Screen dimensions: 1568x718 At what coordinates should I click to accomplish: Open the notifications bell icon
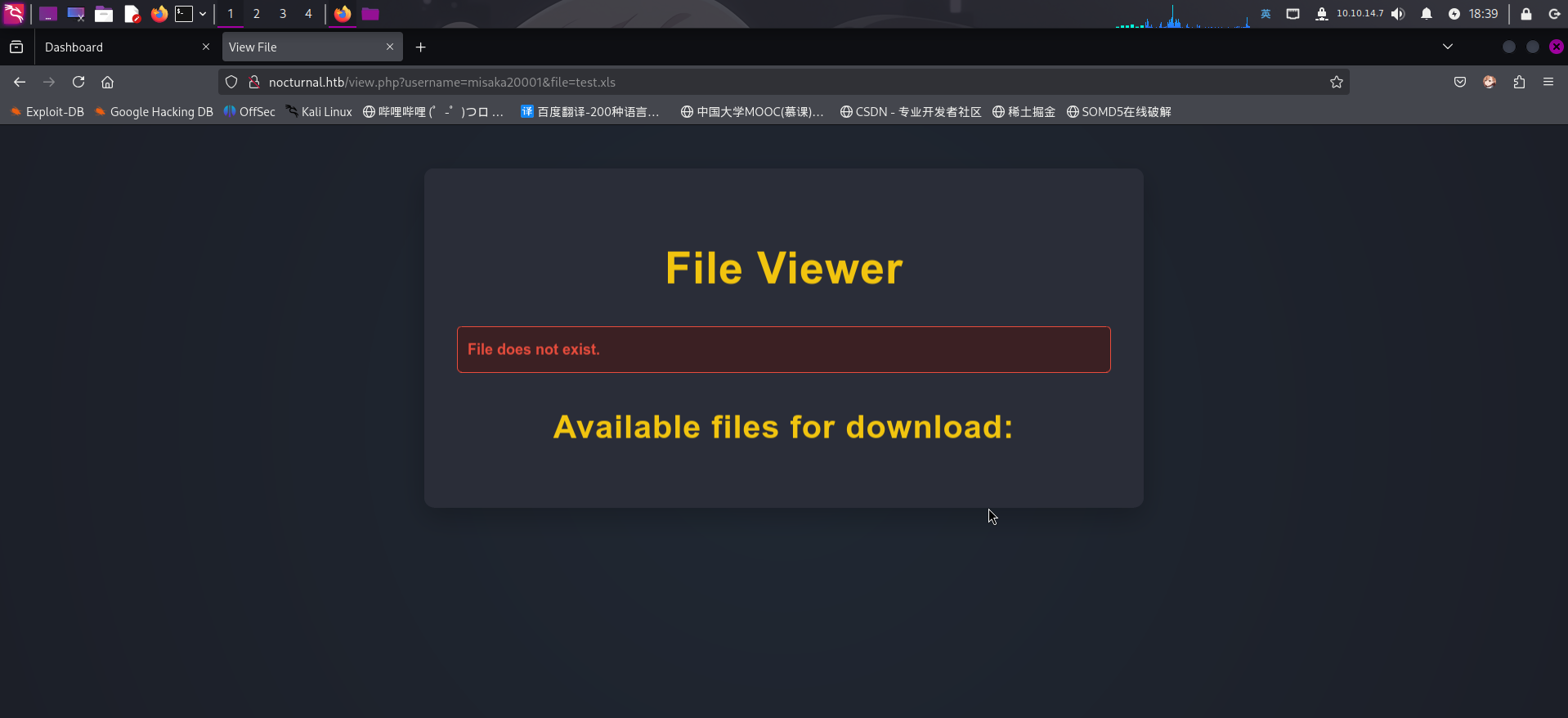1427,14
